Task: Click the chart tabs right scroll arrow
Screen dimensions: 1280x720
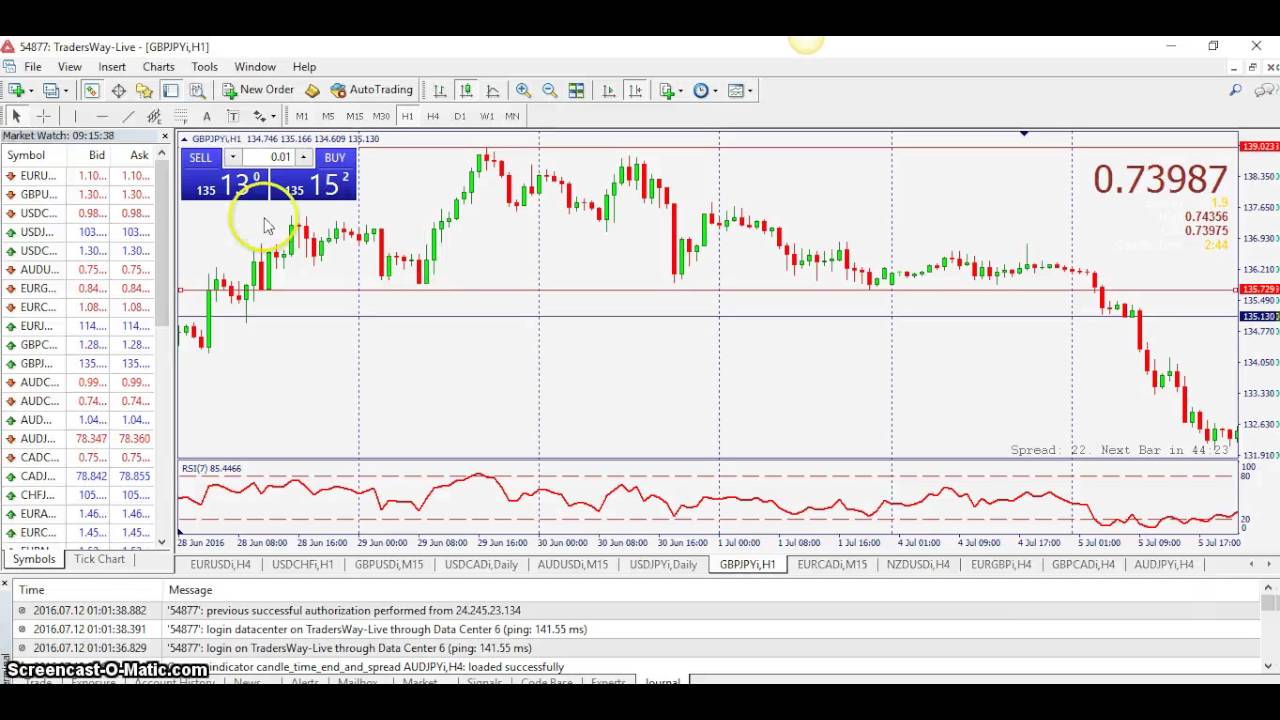Action: click(x=1271, y=564)
